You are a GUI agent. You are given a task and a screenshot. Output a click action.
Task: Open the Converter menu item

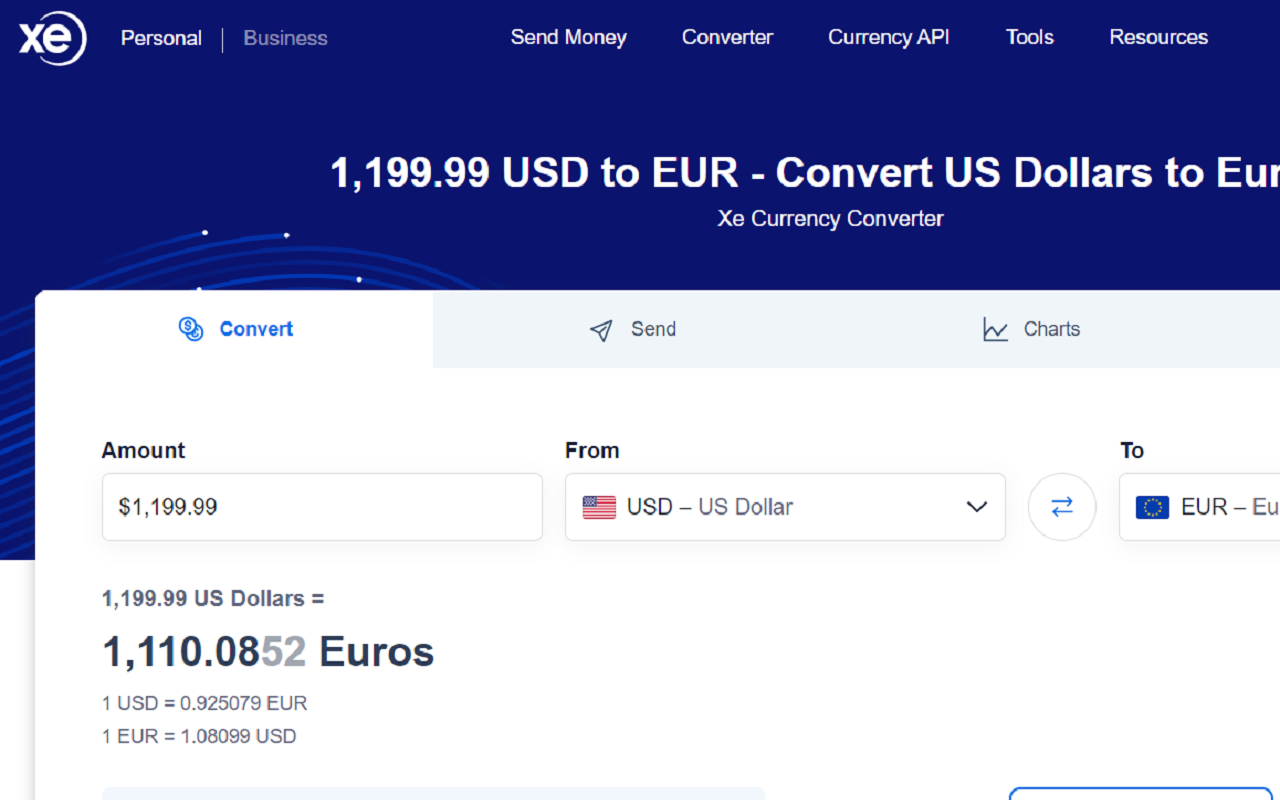pos(727,38)
